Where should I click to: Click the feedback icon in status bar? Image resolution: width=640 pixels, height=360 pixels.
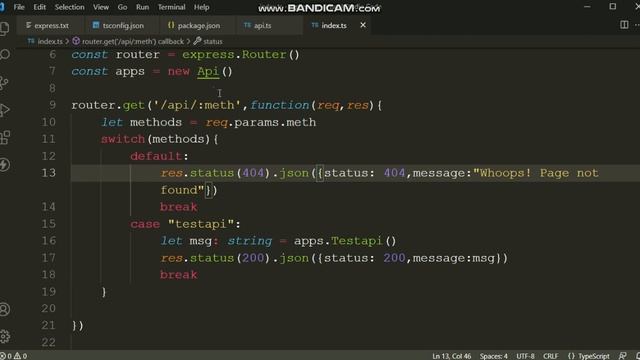point(622,356)
